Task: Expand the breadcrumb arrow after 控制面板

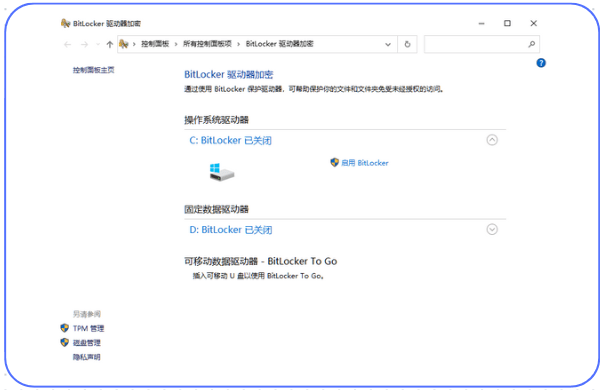Action: 176,44
